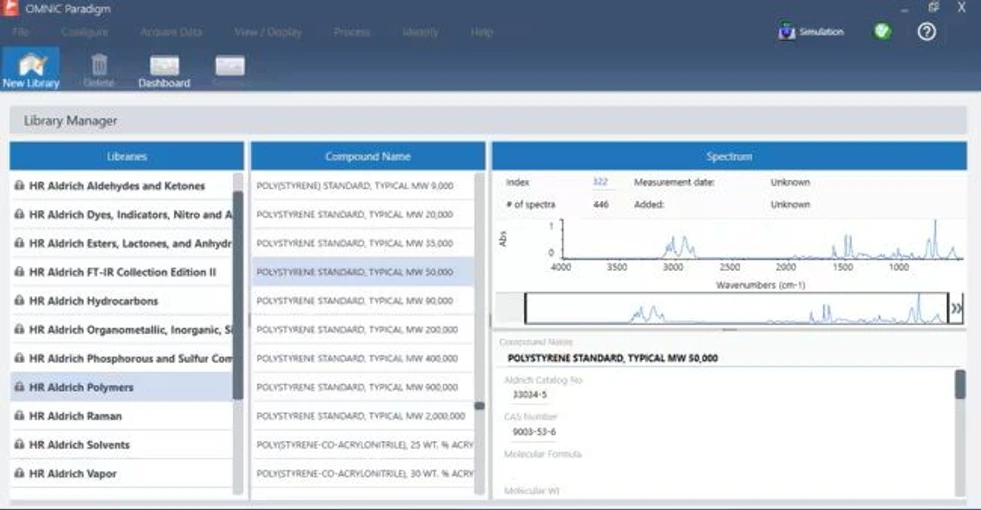This screenshot has width=981, height=510.
Task: Select HR Aldrich Dyes, Indicators, Nitro library
Action: pyautogui.click(x=121, y=215)
